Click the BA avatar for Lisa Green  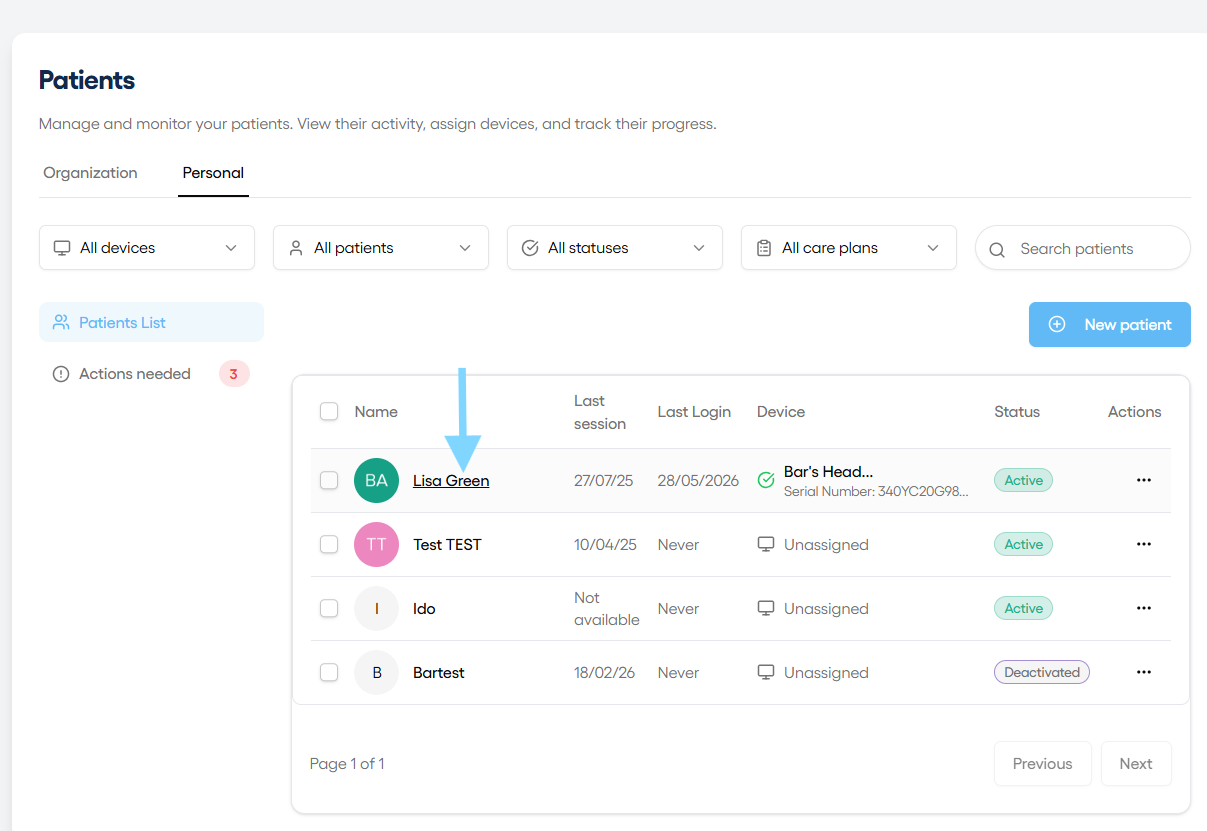pyautogui.click(x=376, y=480)
